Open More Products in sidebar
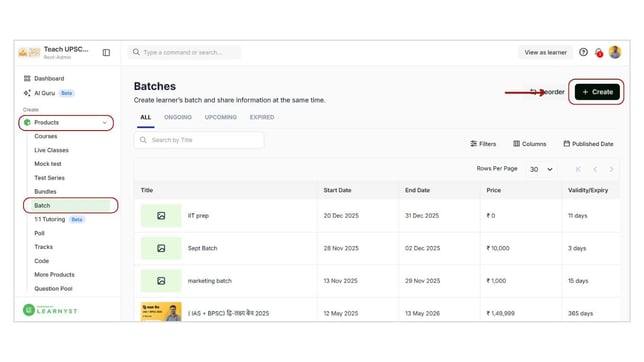644x362 pixels. (x=54, y=275)
